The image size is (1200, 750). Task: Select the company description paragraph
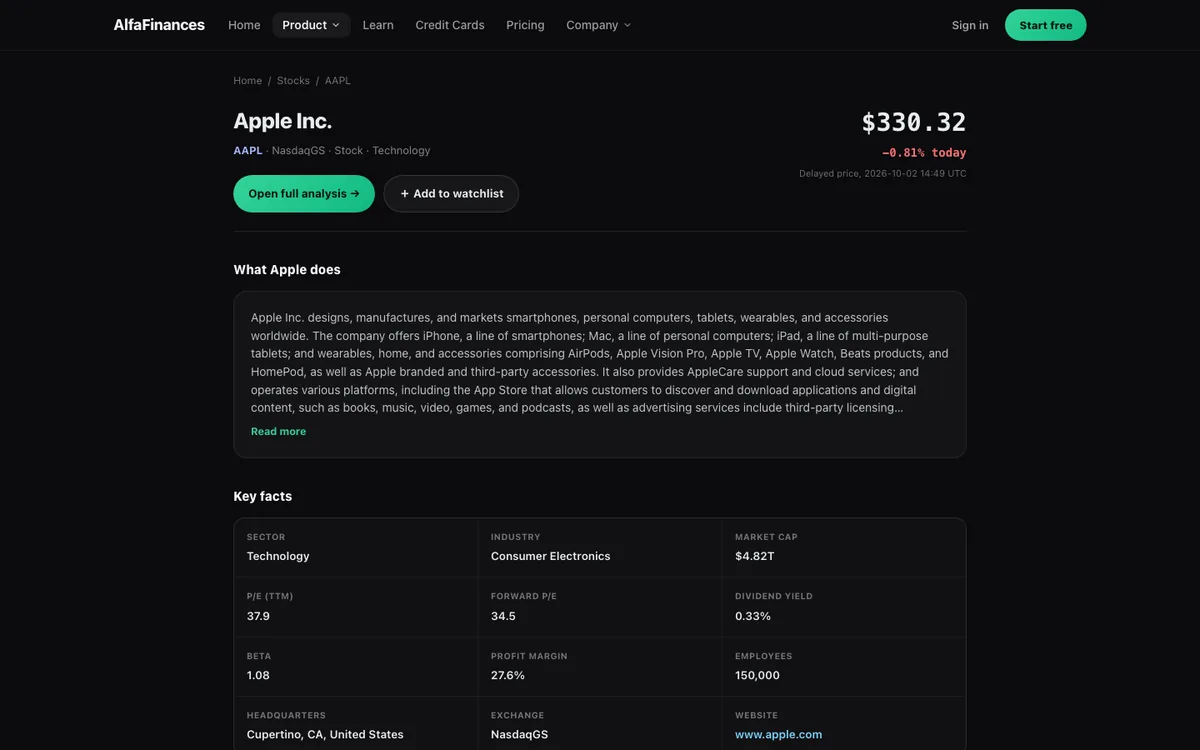click(600, 363)
